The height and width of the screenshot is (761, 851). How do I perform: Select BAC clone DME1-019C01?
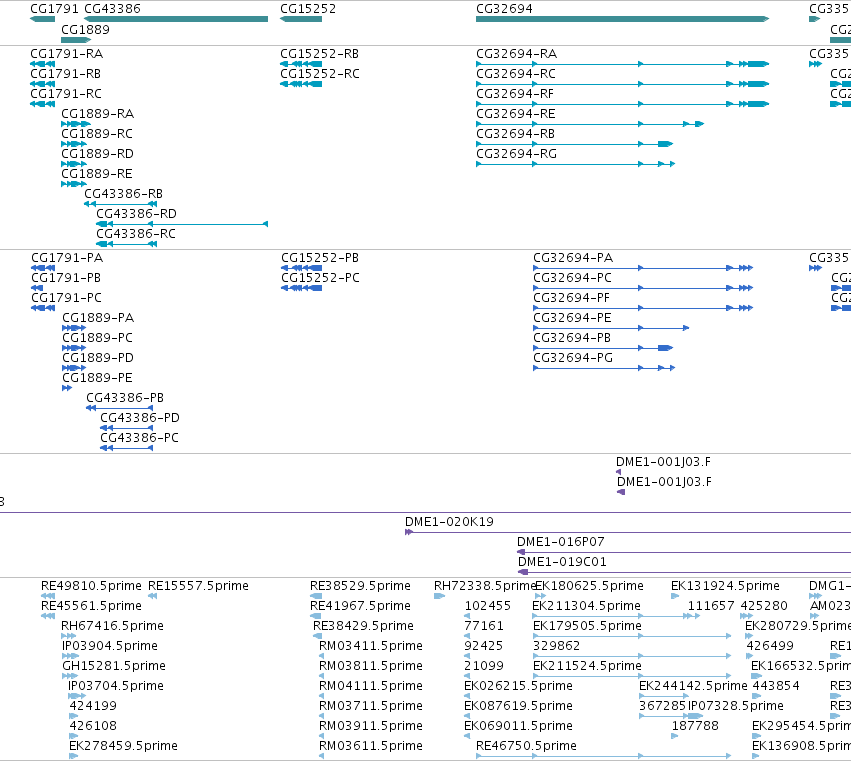click(562, 562)
